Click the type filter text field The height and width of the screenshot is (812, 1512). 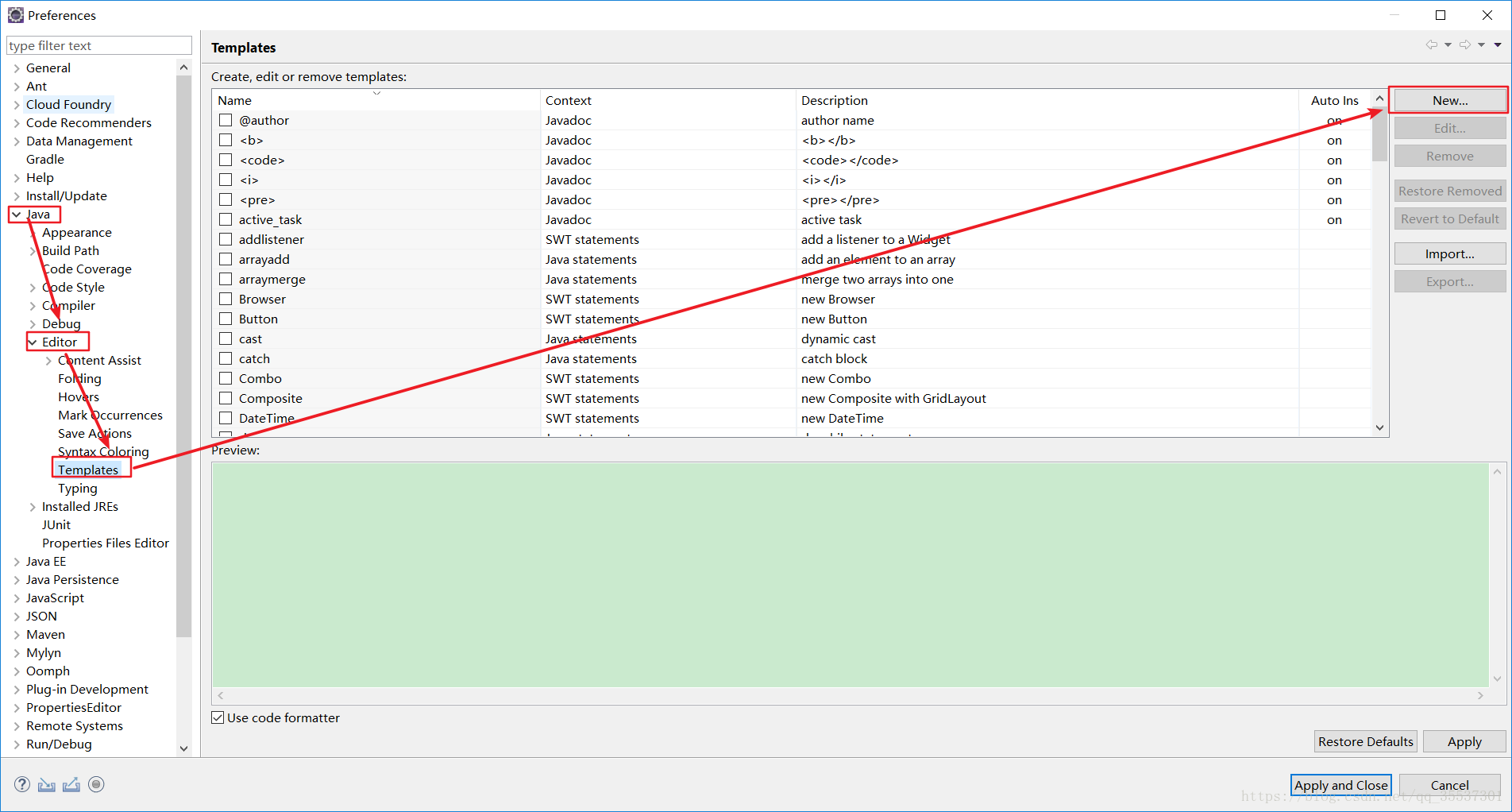[99, 45]
